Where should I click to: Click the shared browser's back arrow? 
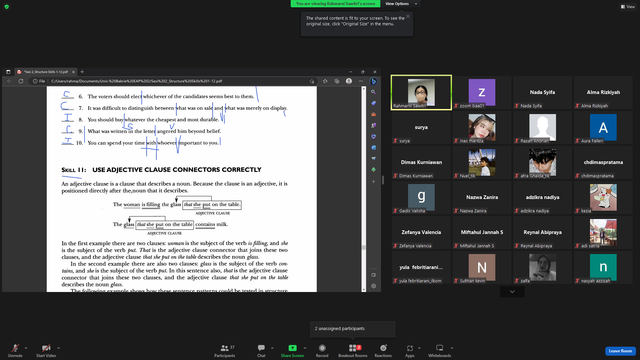[x=9, y=81]
